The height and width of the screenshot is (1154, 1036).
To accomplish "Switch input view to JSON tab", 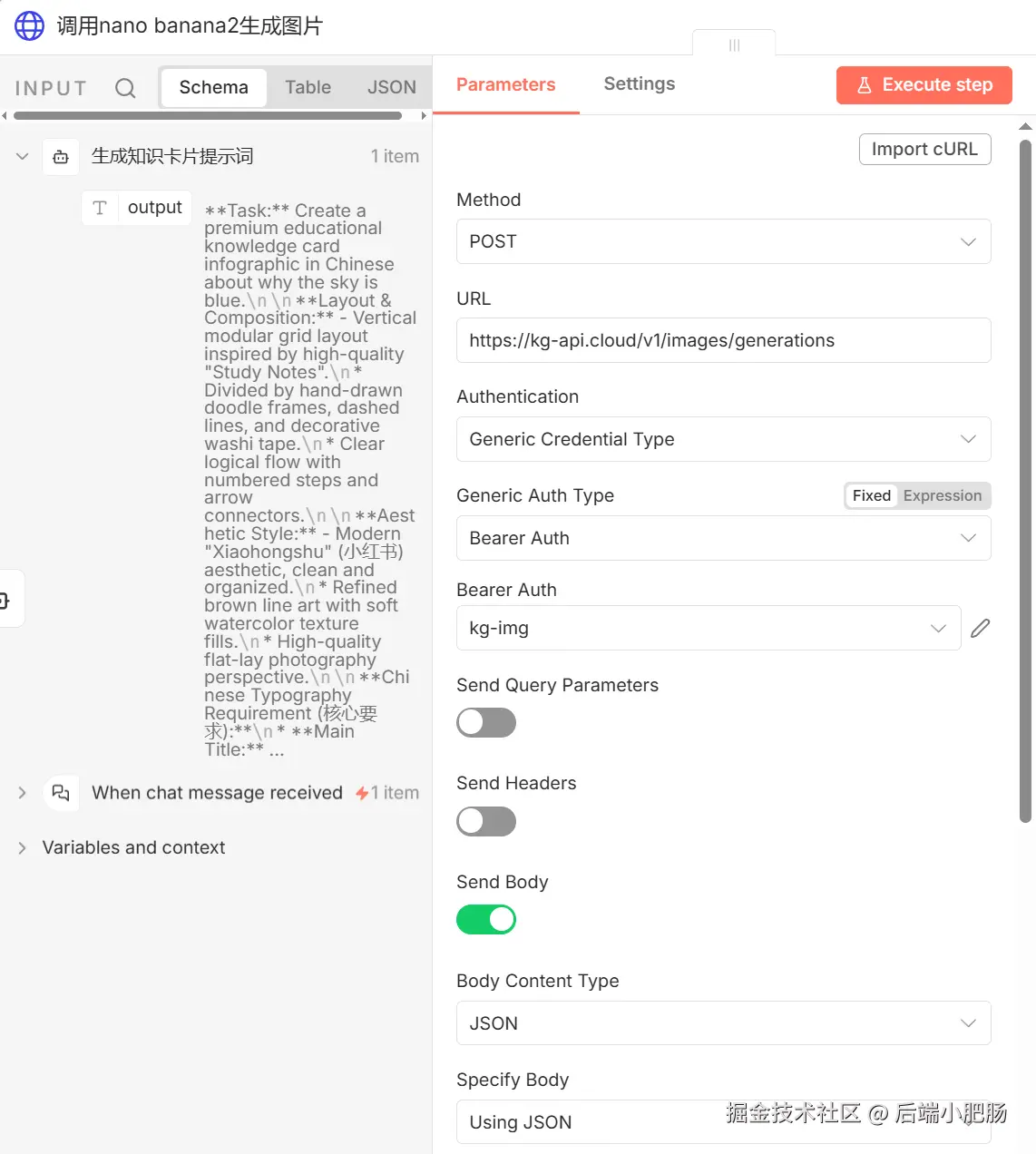I will tap(391, 88).
